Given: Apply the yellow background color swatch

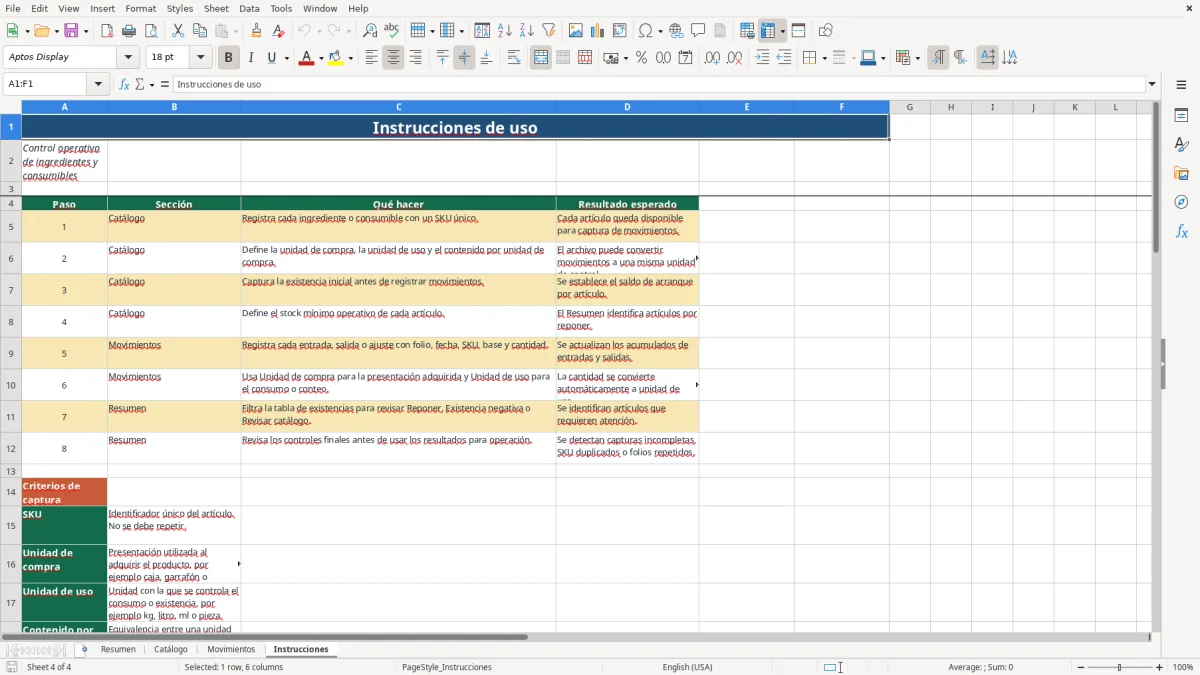Looking at the screenshot, I should pos(336,58).
